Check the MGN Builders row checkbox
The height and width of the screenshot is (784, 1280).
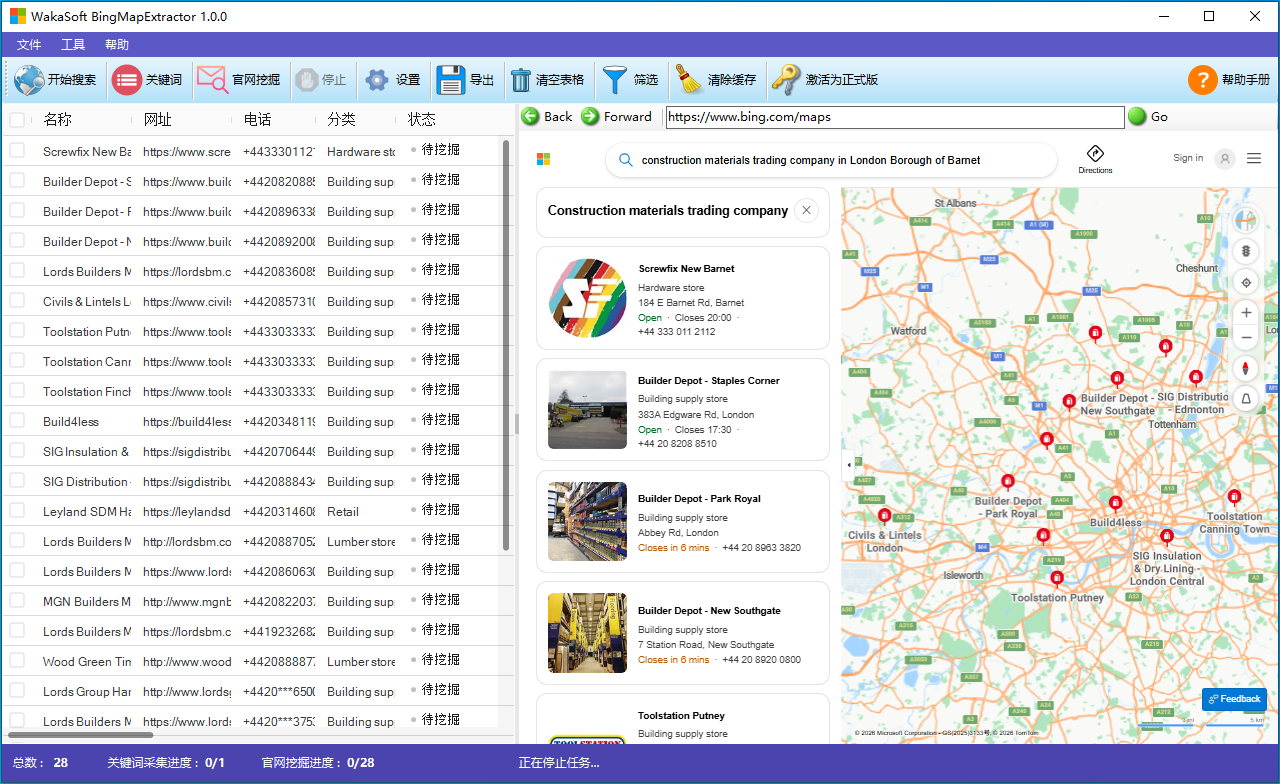[x=17, y=601]
